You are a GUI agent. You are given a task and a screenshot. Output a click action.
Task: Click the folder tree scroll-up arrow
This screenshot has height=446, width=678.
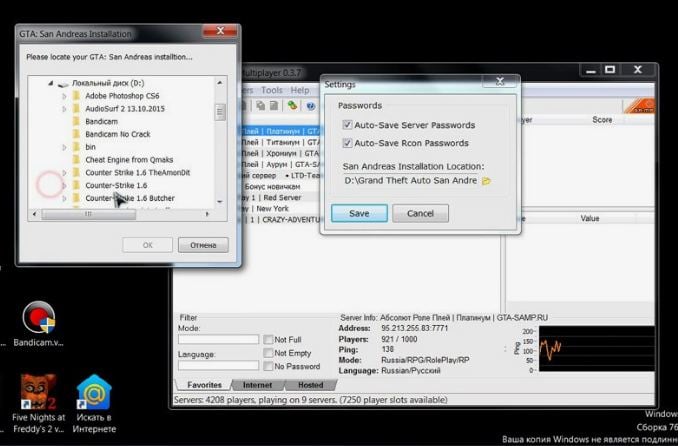click(220, 83)
